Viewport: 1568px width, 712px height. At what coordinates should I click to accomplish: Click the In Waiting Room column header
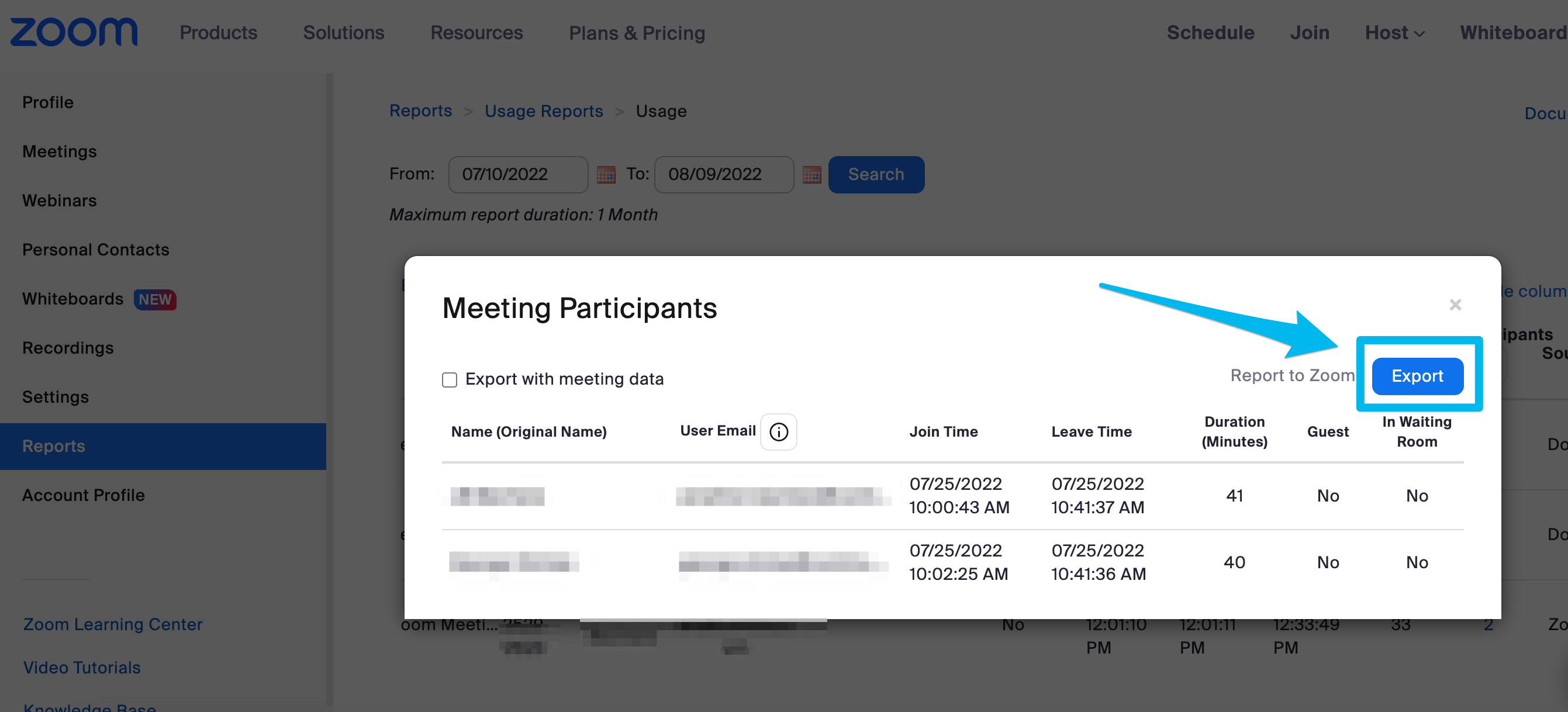[1417, 431]
